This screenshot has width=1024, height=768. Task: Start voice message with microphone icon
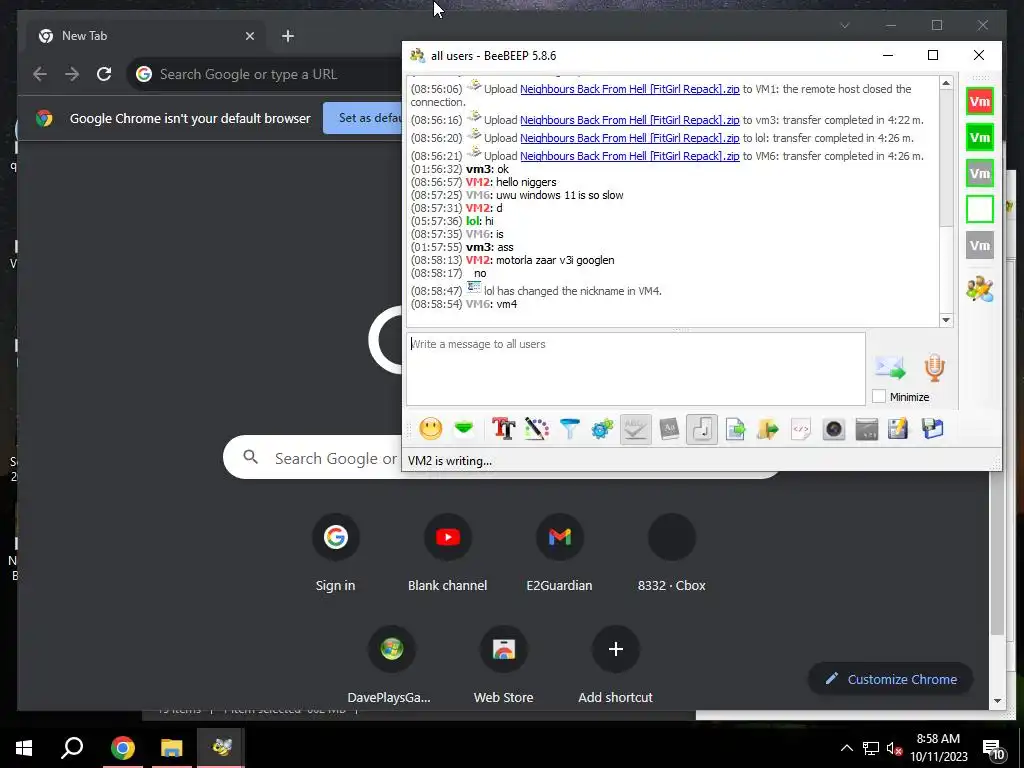[935, 368]
